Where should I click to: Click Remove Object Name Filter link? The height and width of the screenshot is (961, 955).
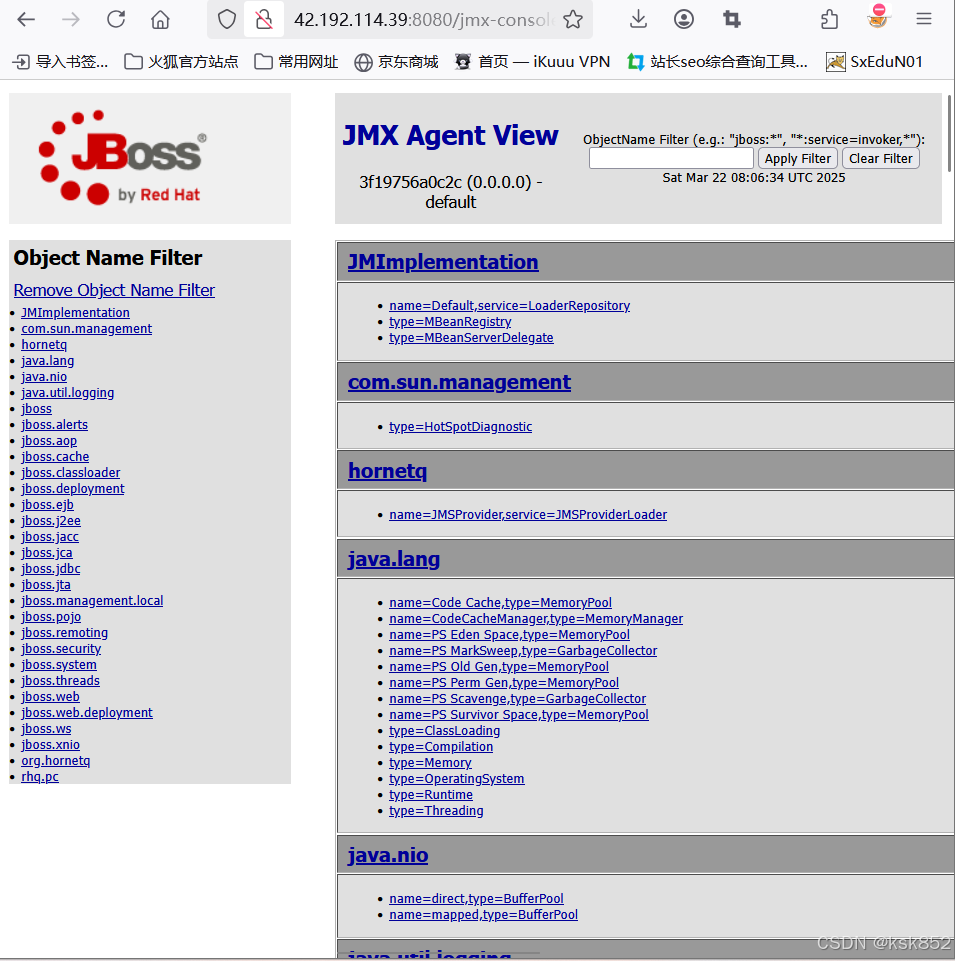click(x=114, y=290)
